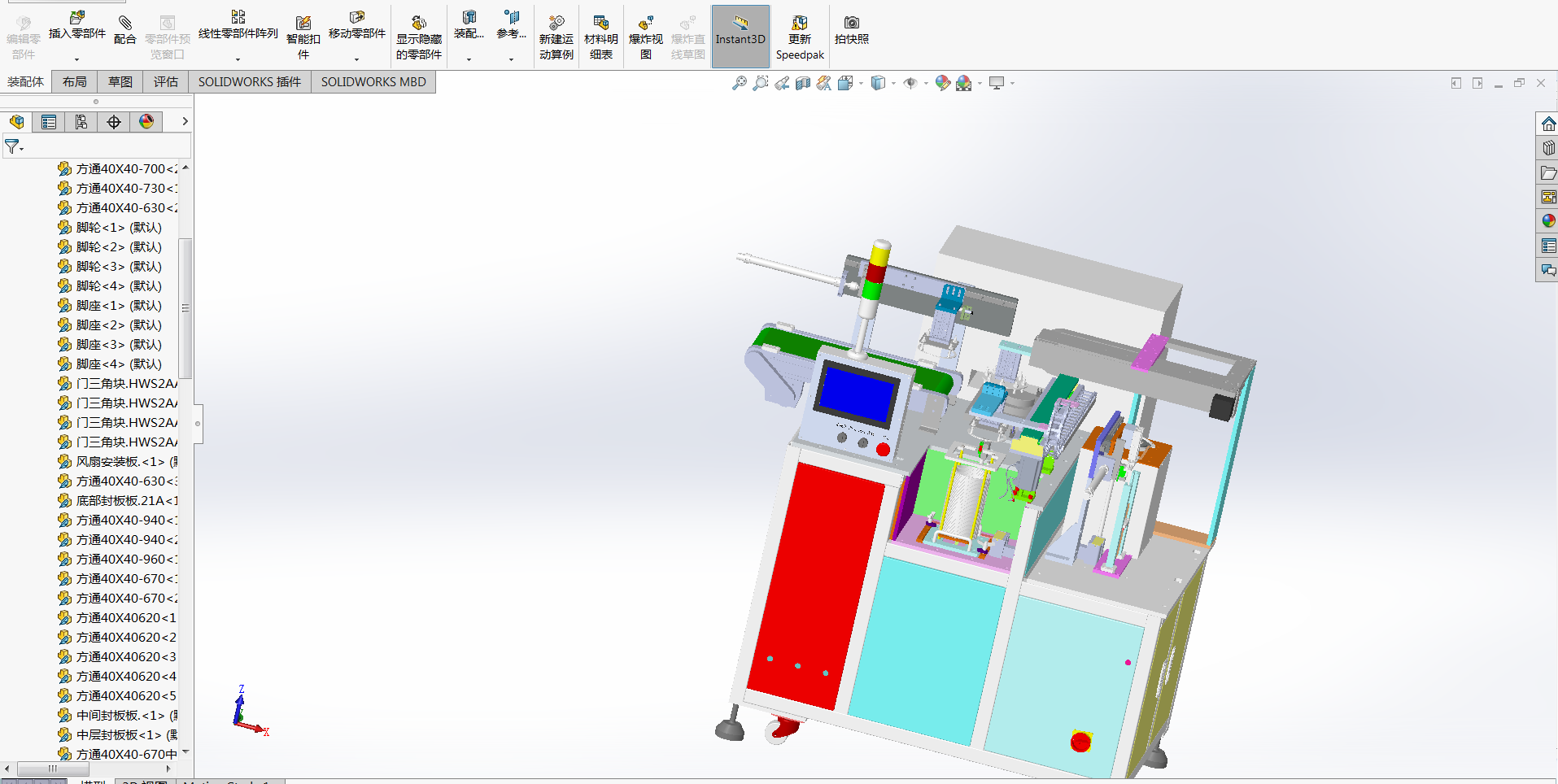Select the 风扇安装板.<1> component row
The height and width of the screenshot is (784, 1558).
pos(118,462)
